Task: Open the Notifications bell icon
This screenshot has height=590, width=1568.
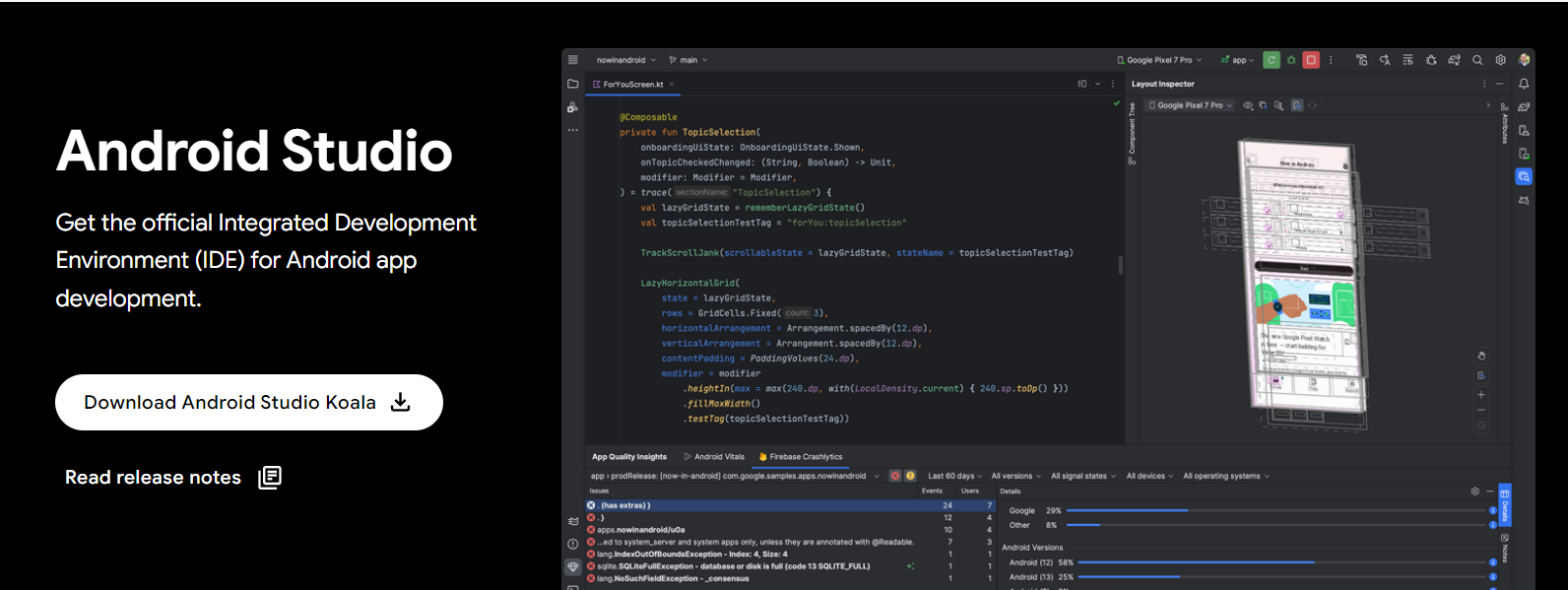Action: click(x=1524, y=84)
